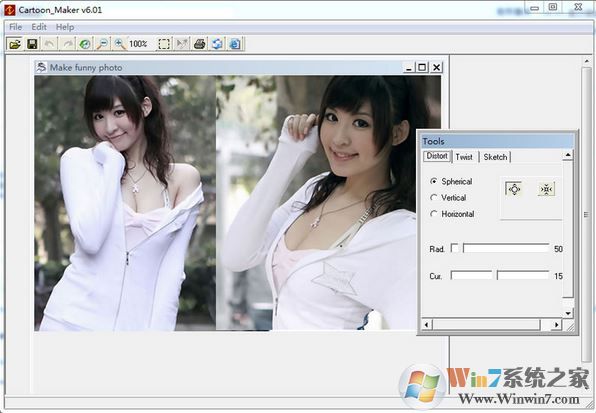The image size is (596, 413).
Task: Tick the checkbox next to Rad.
Action: tap(455, 248)
